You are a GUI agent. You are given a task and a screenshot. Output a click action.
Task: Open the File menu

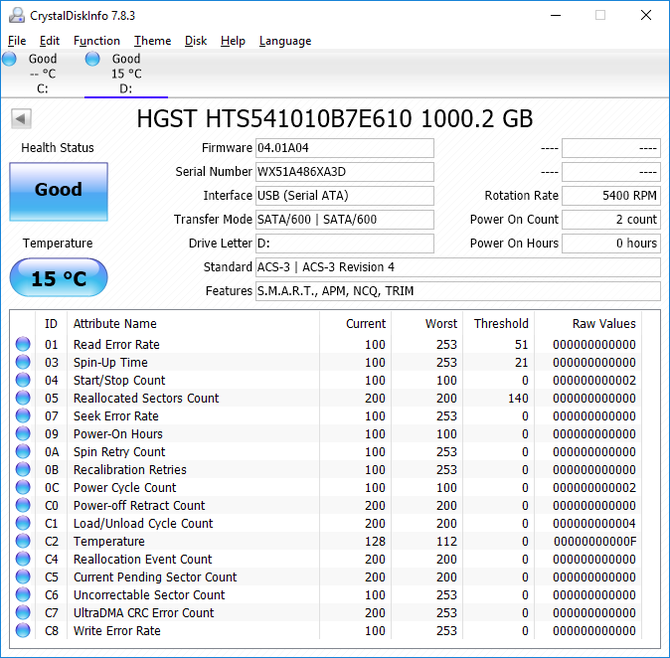pos(17,41)
